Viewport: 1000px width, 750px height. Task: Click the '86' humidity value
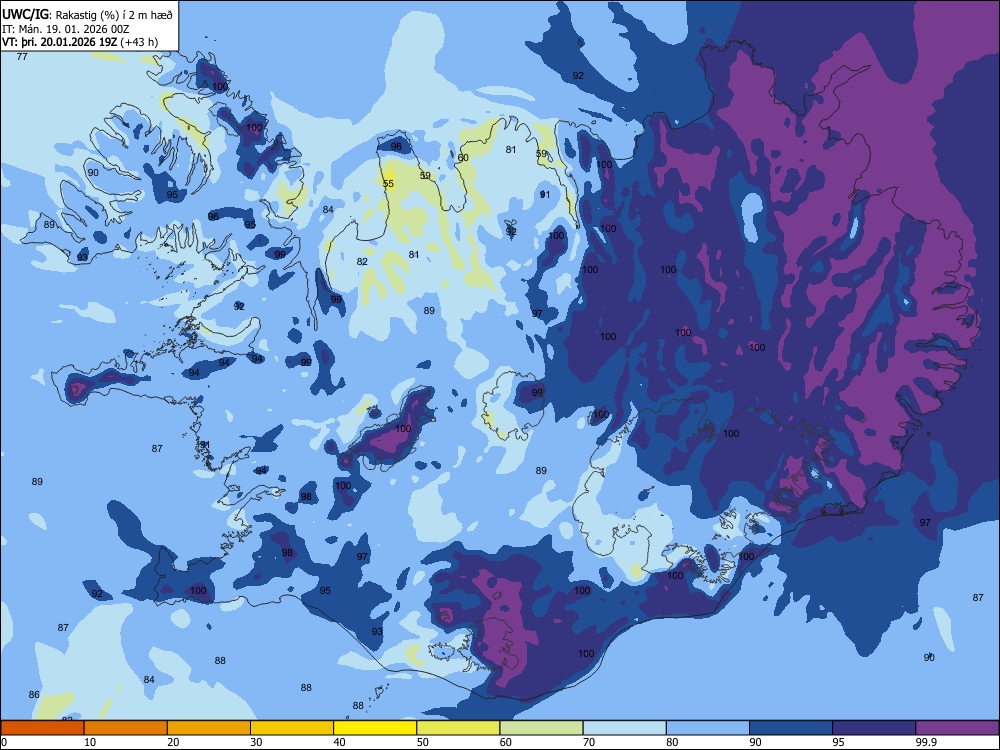pos(34,695)
